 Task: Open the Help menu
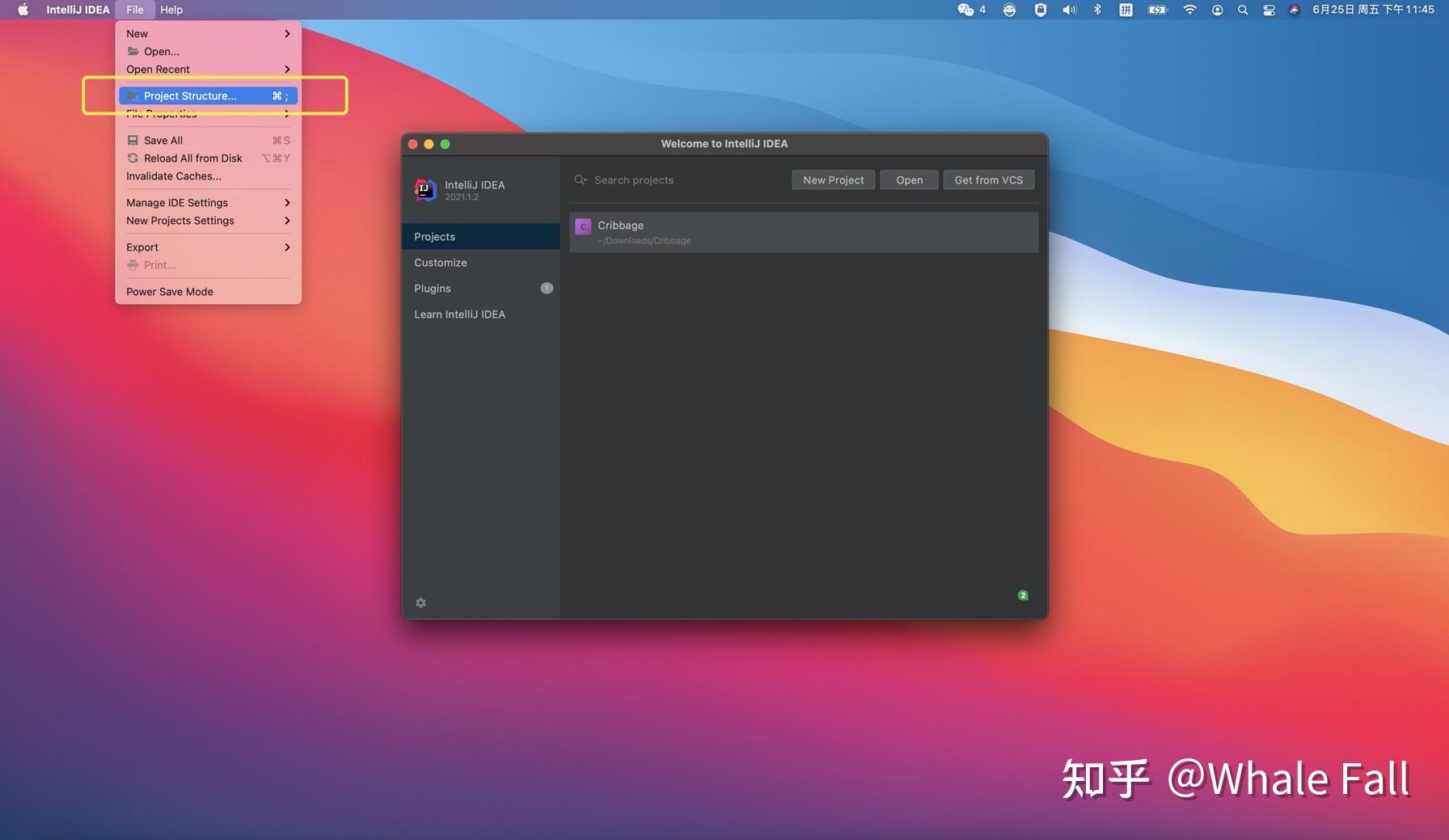[171, 10]
